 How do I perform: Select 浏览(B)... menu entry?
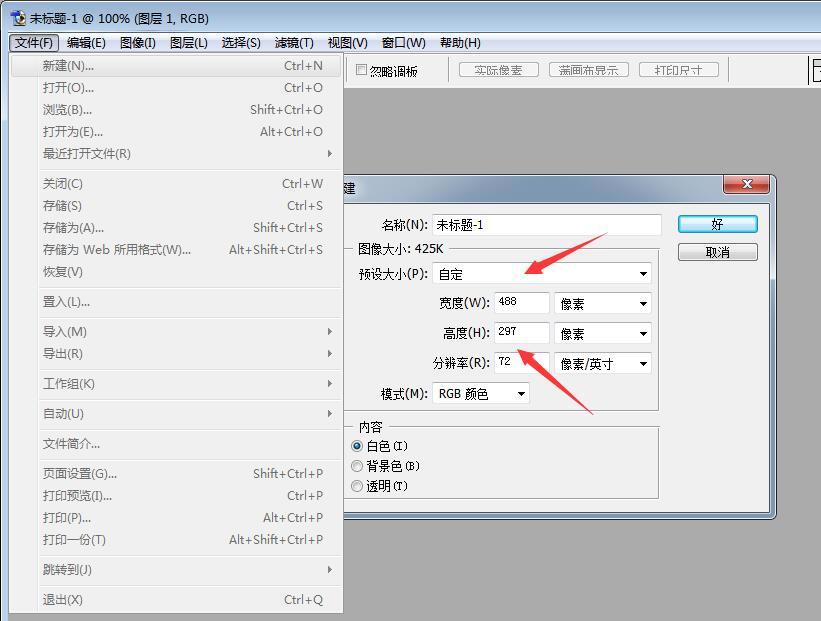tap(177, 110)
